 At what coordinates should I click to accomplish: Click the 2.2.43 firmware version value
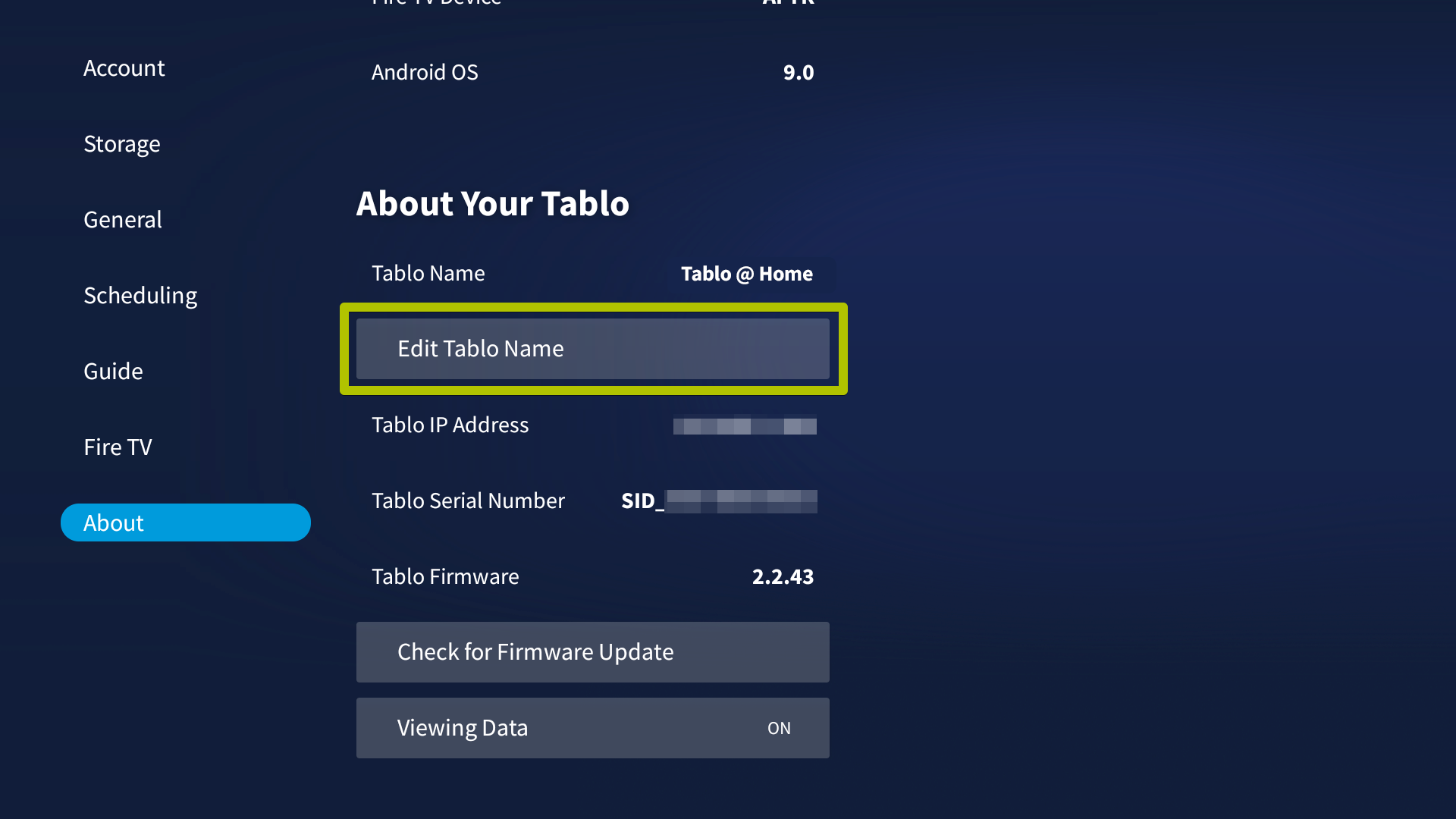pos(783,576)
